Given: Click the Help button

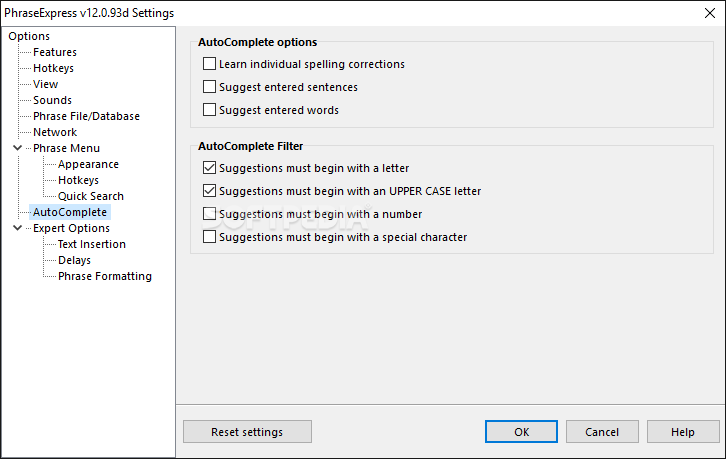Looking at the screenshot, I should click(683, 432).
